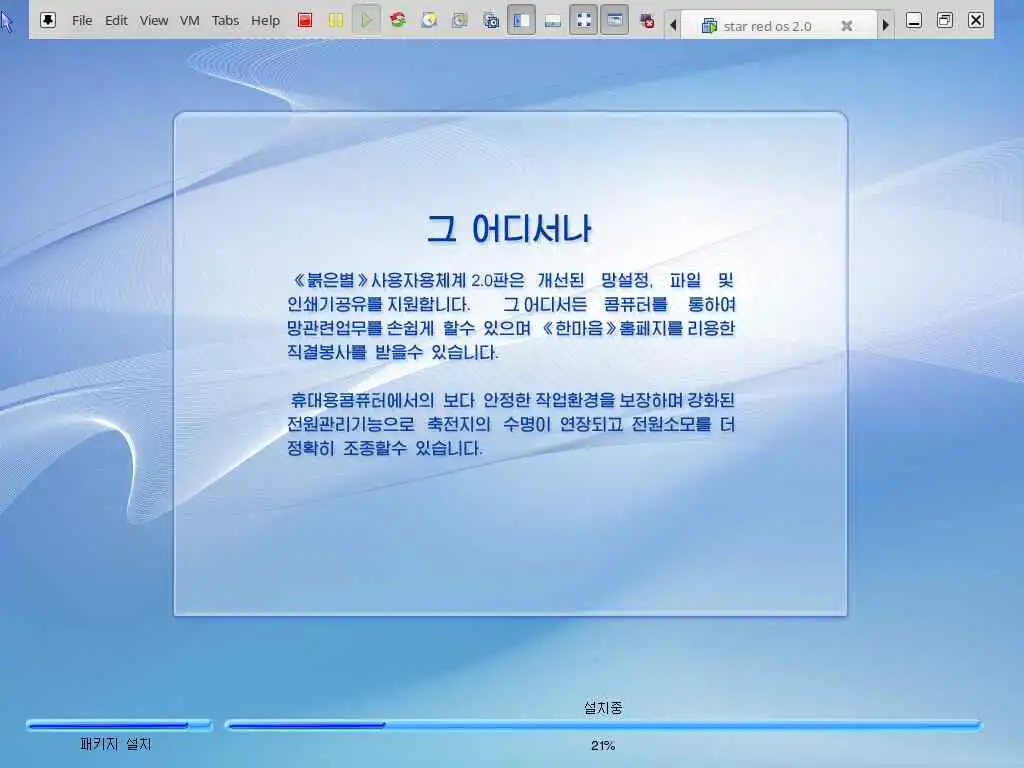Viewport: 1024px width, 768px height.
Task: Restart the guest with red-green arrows icon
Action: point(398,20)
